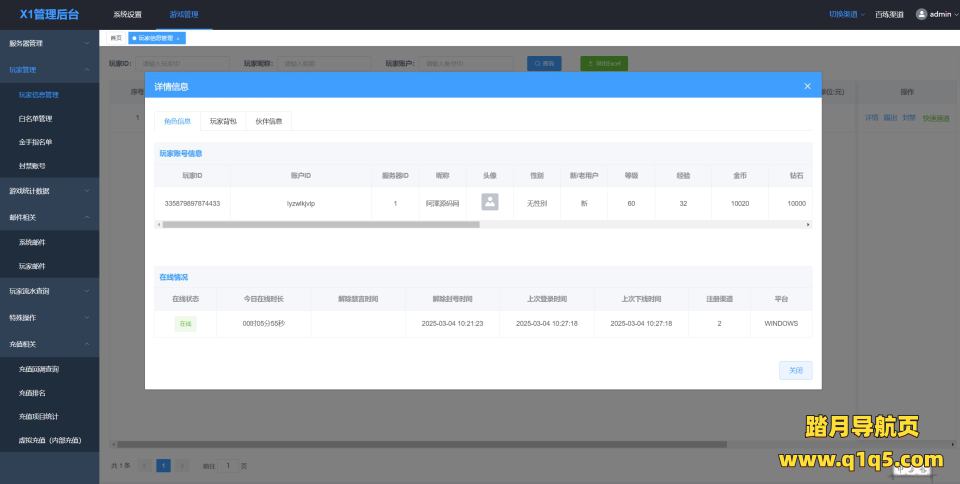
Task: Open the 切换渠道 dropdown
Action: pos(849,14)
